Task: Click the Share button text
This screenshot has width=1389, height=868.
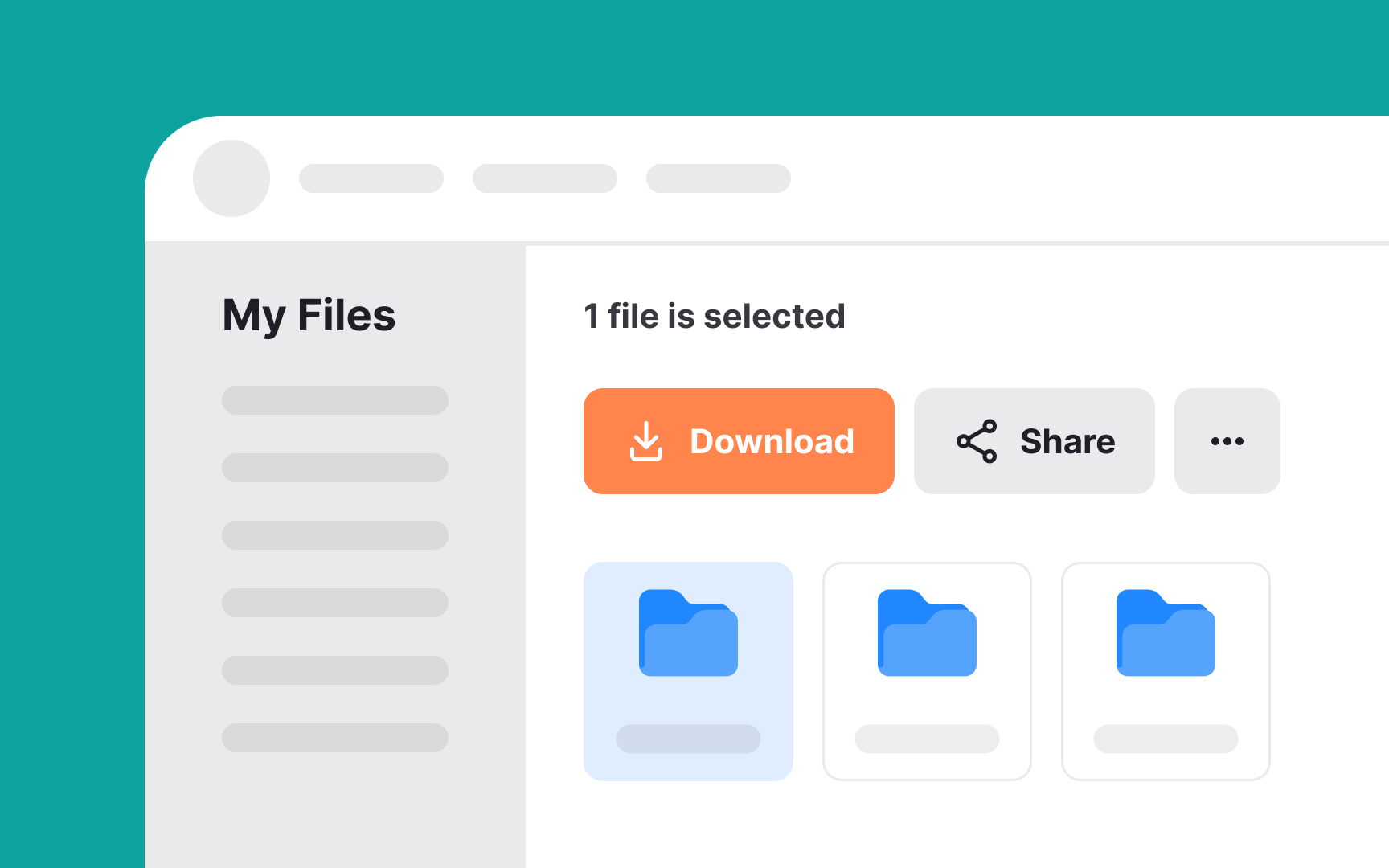Action: (1067, 441)
